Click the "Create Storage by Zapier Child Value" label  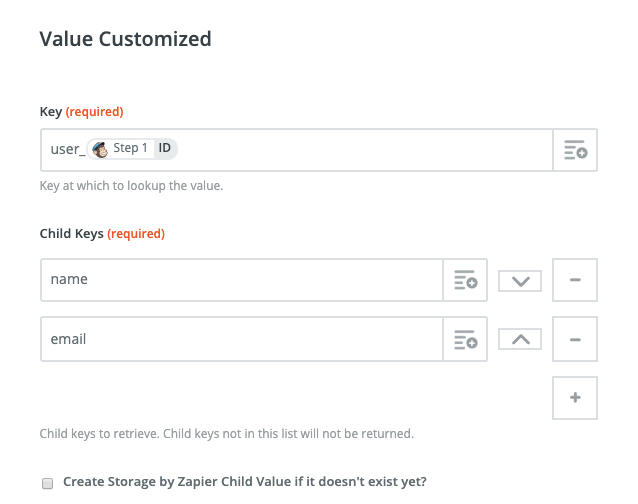245,482
